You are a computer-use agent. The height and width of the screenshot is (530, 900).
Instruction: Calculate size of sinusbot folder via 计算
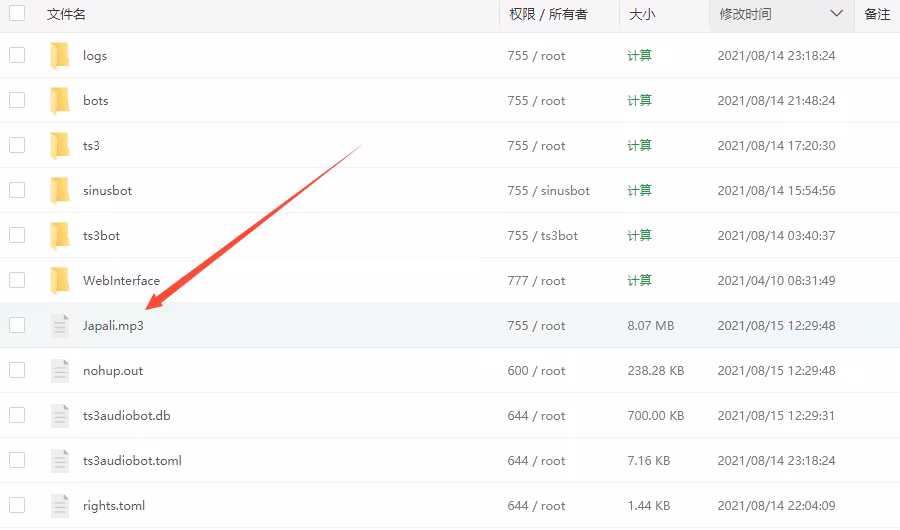pos(639,191)
